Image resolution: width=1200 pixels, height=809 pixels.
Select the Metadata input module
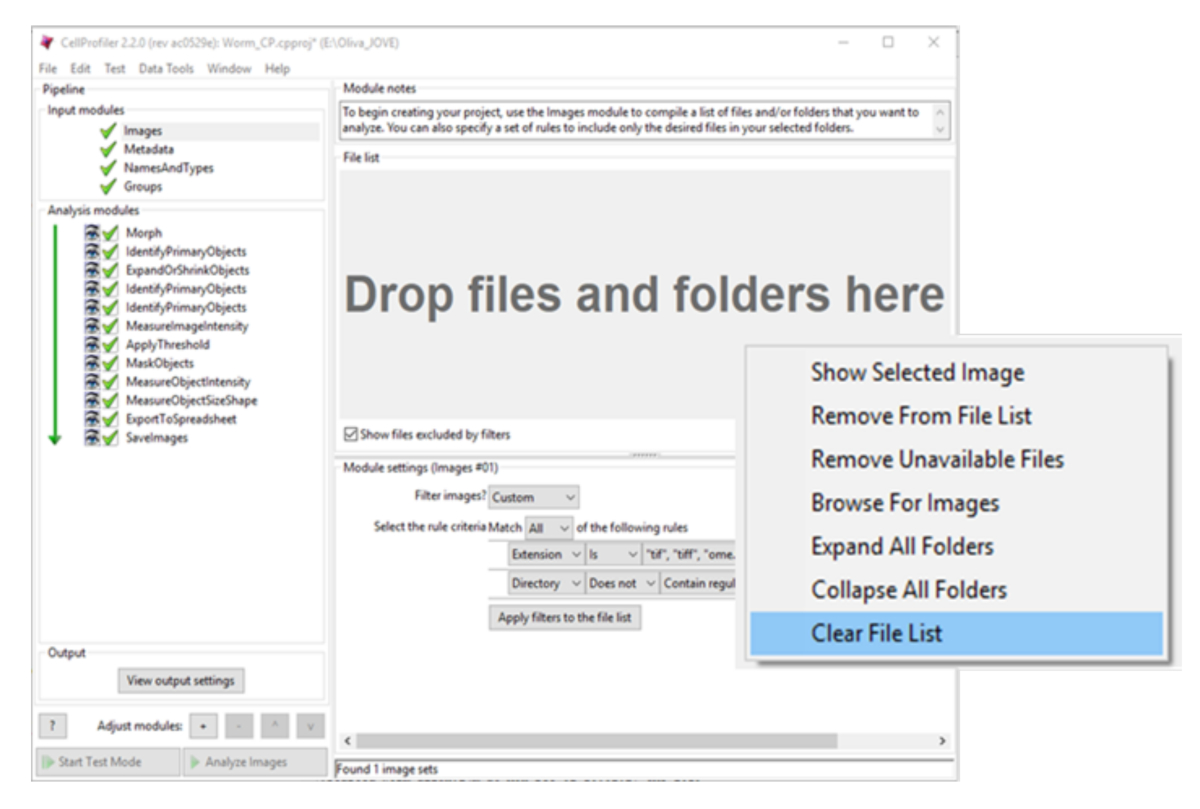[x=149, y=149]
